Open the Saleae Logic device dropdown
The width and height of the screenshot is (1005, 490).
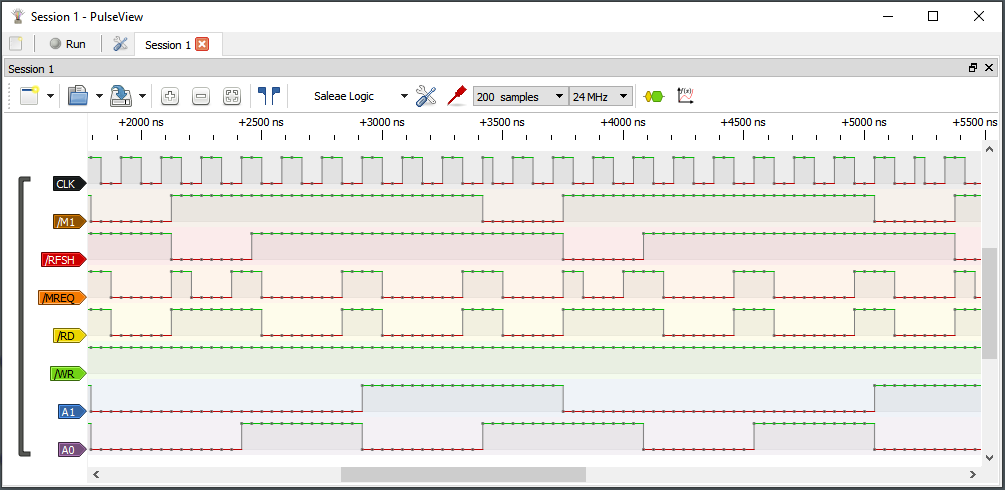pos(360,97)
